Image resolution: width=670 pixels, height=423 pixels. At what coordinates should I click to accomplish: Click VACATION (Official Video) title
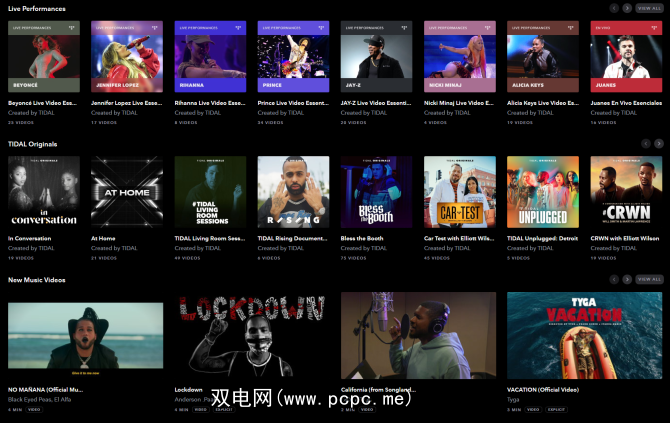pyautogui.click(x=543, y=390)
